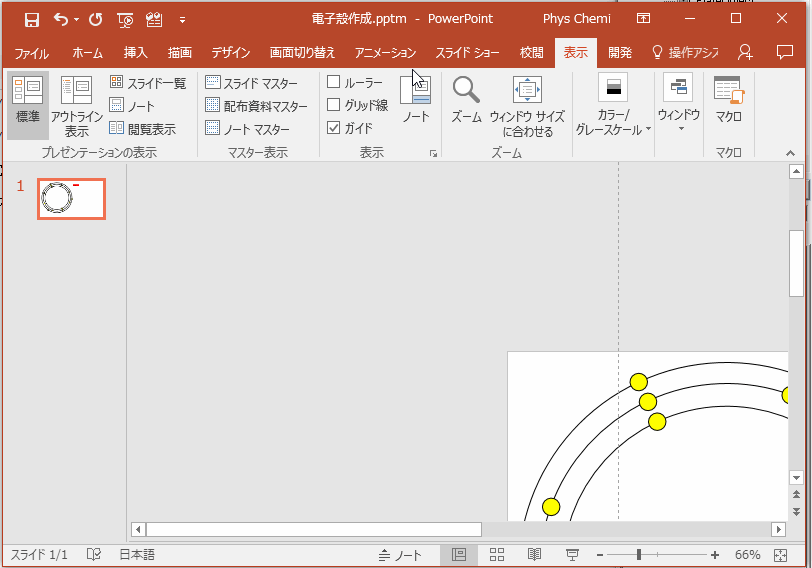
Task: Open the スライド ショー tab
Action: [467, 53]
